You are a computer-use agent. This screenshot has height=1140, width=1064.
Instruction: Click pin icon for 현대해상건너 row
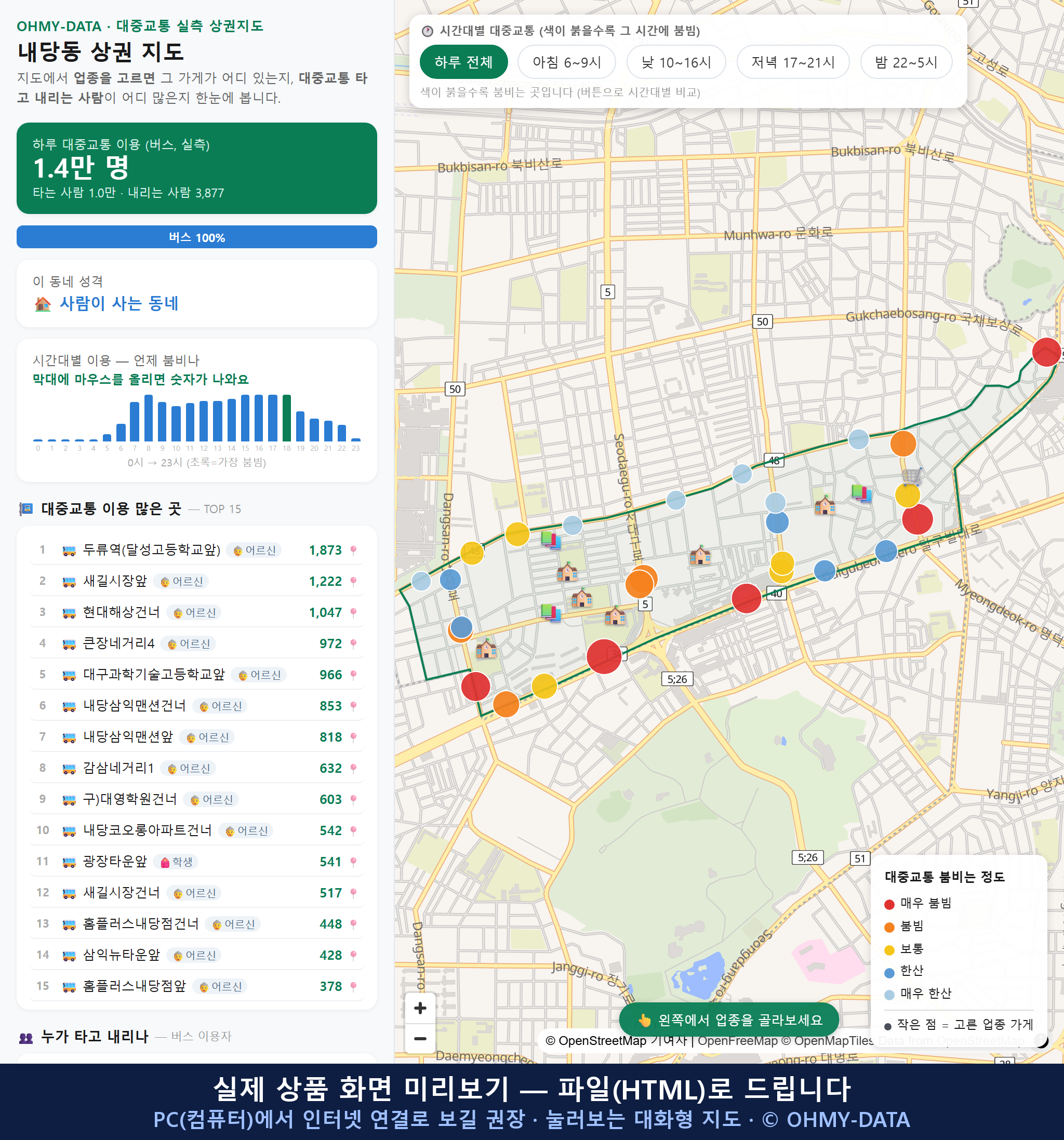[x=353, y=612]
